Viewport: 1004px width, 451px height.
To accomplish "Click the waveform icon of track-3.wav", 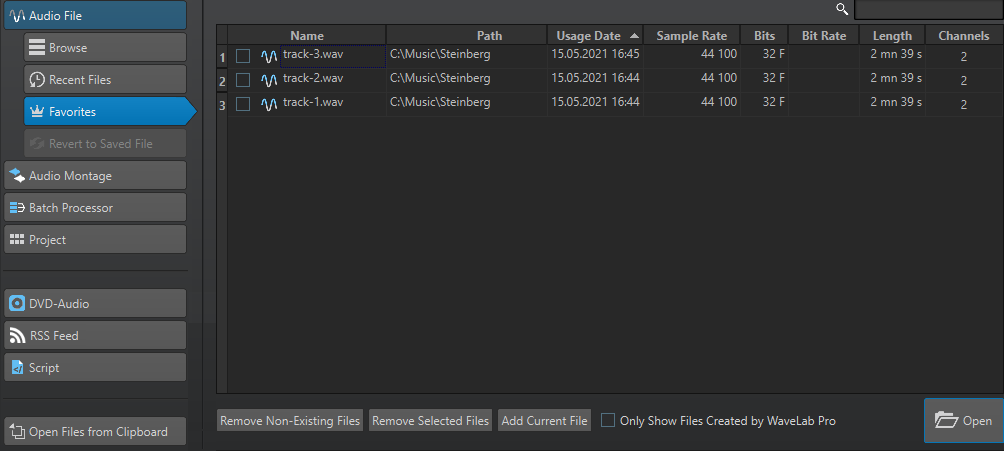I will (x=269, y=56).
